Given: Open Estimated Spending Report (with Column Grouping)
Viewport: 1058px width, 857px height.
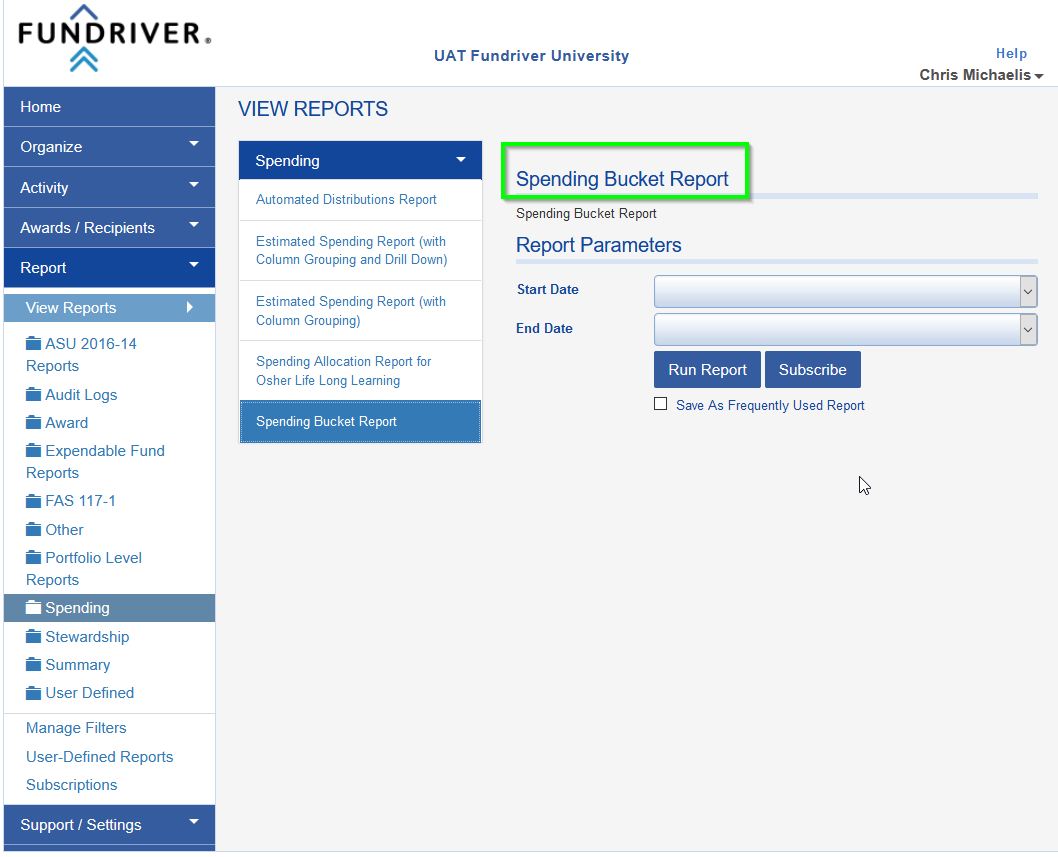Looking at the screenshot, I should (360, 310).
